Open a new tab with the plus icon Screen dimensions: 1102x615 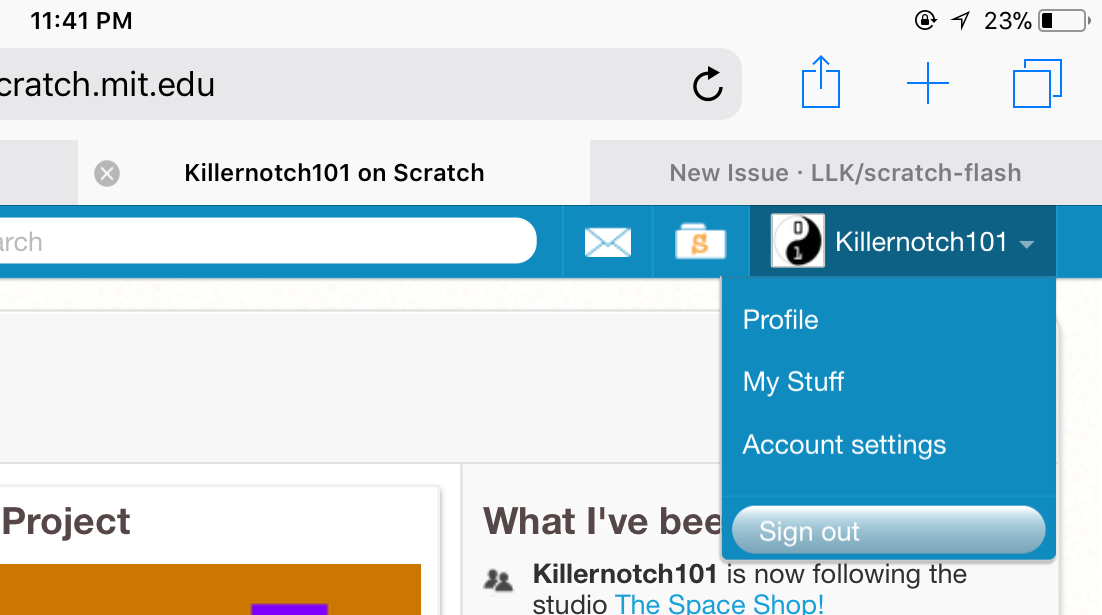tap(928, 83)
